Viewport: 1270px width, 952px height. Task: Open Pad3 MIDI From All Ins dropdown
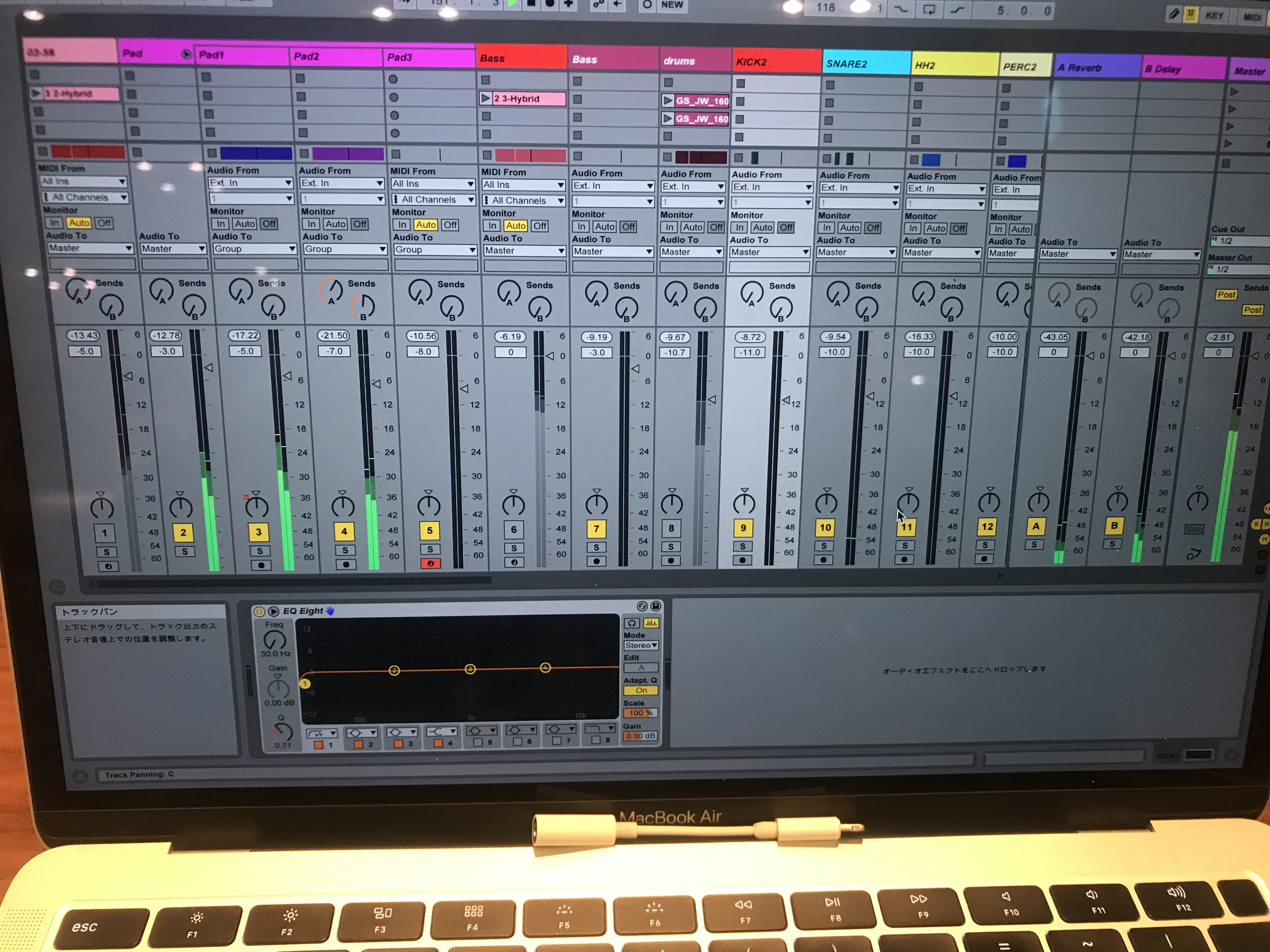[433, 184]
